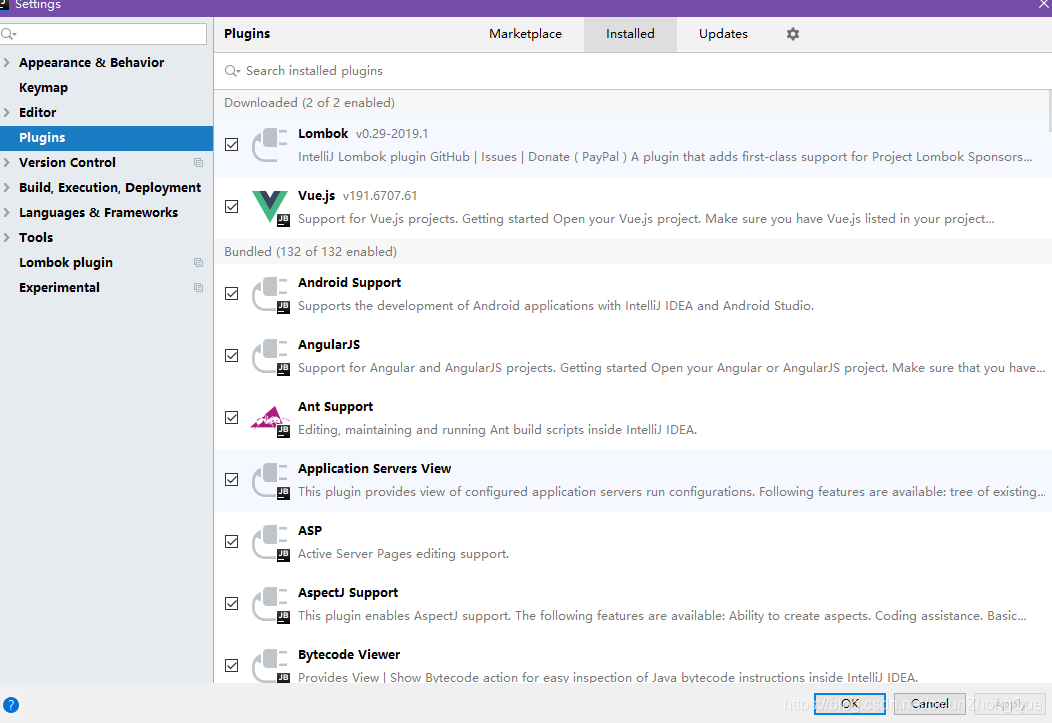Open the help question mark icon

(11, 705)
